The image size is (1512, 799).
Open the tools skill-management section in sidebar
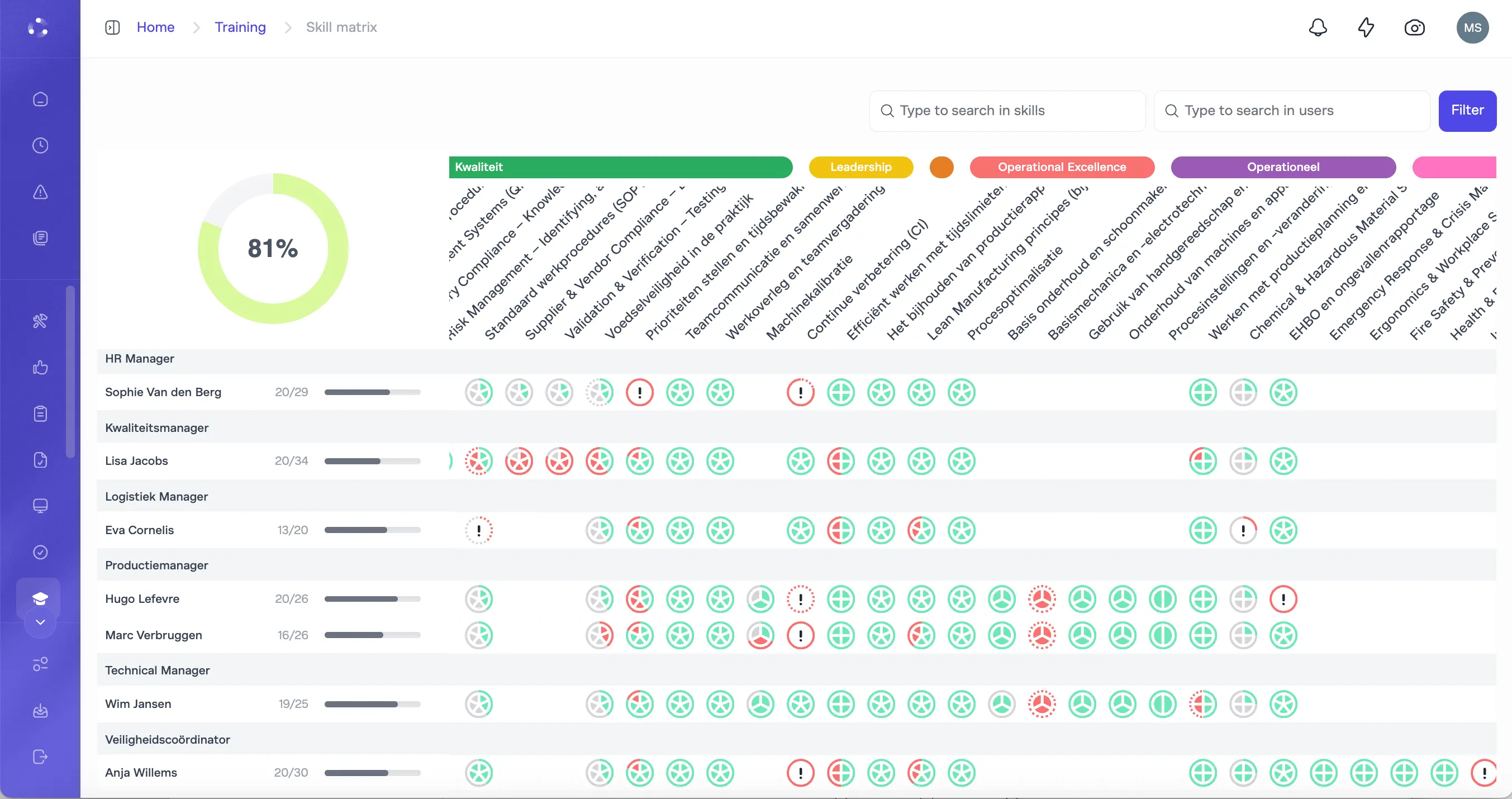40,321
